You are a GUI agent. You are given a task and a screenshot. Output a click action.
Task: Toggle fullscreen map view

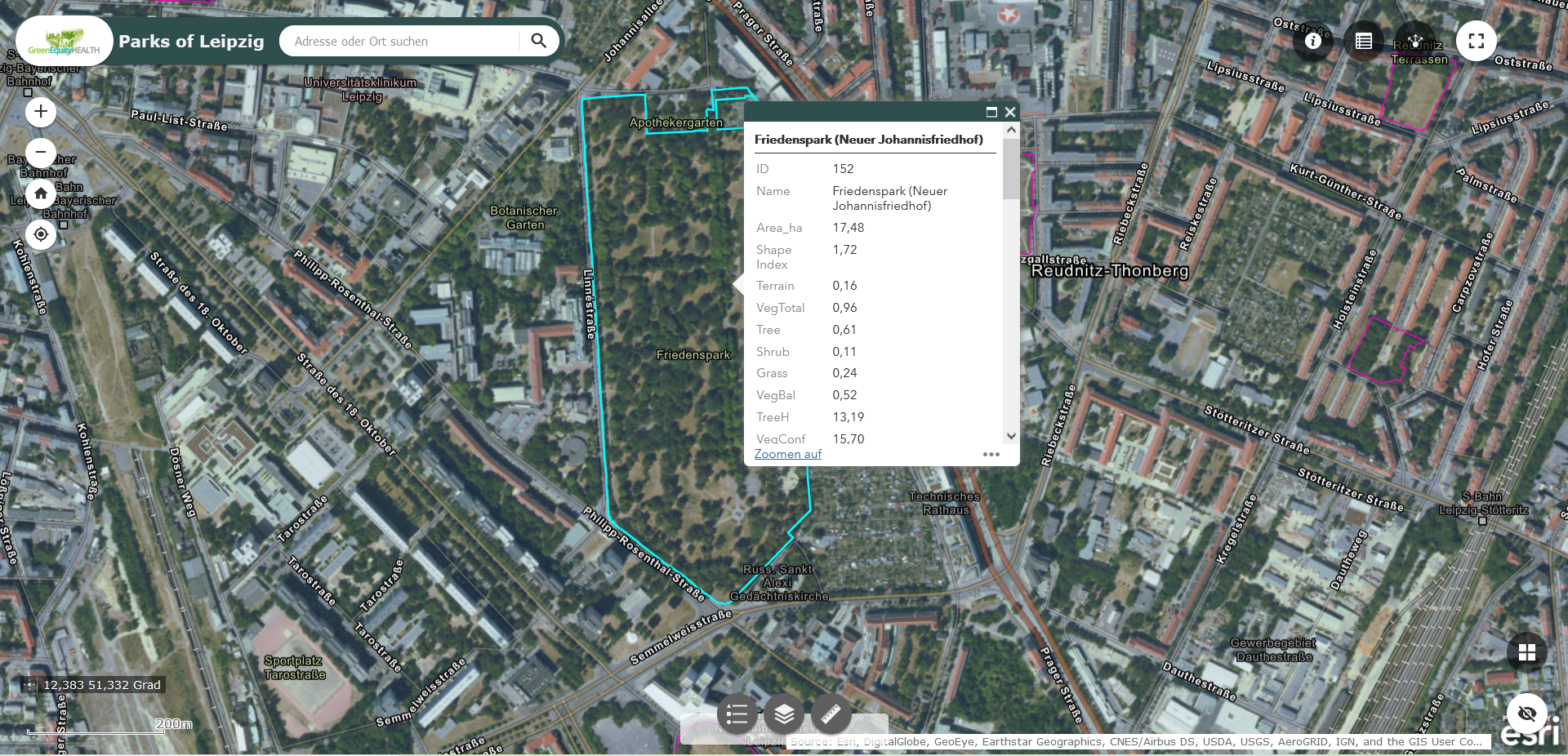point(1477,41)
